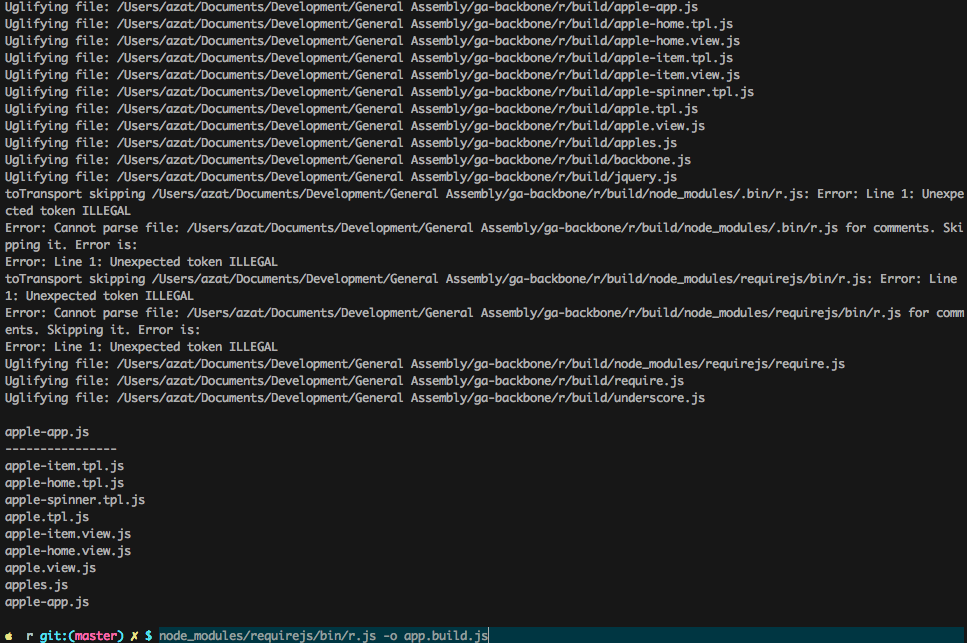Select apple.view.js in the module list
The image size is (967, 643).
[x=49, y=567]
